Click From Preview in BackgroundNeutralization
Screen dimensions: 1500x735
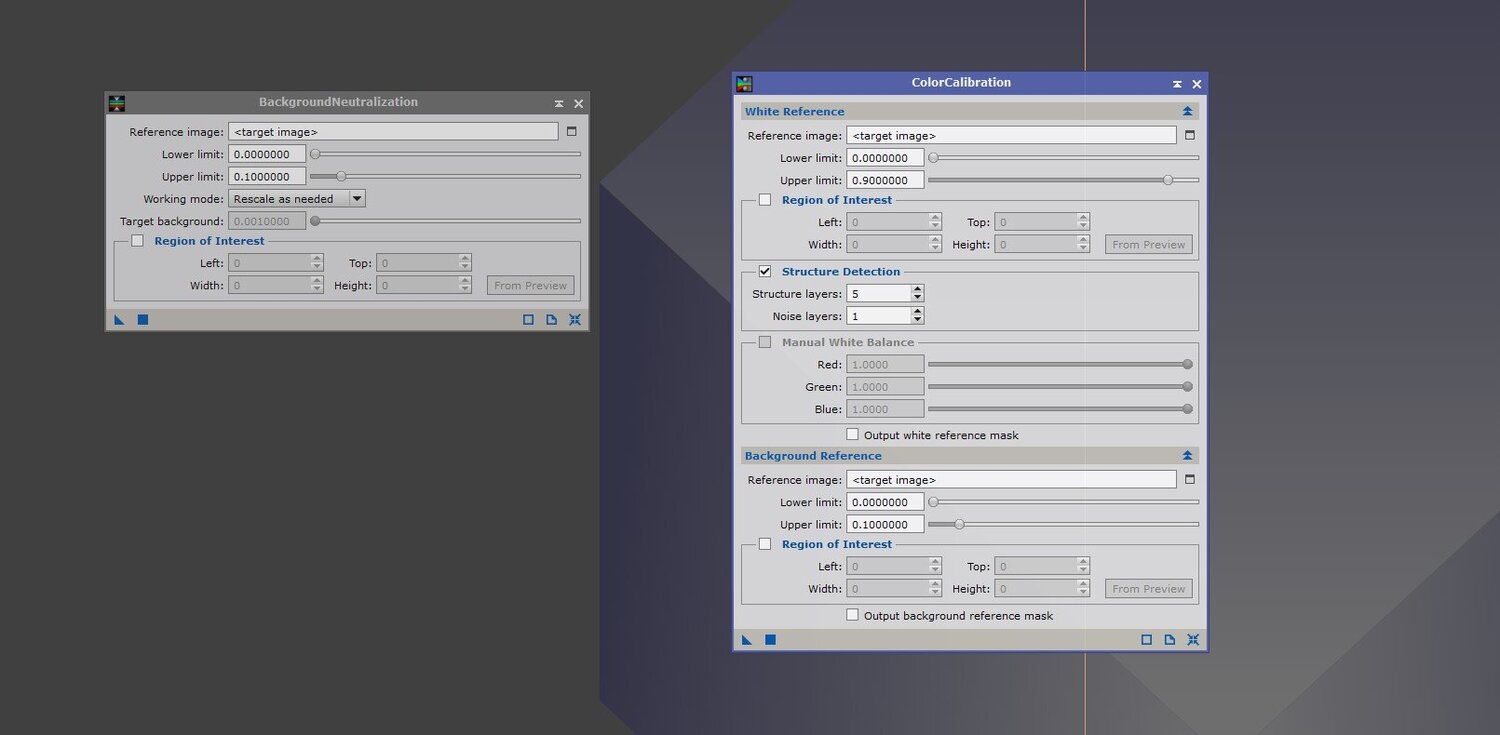[531, 286]
